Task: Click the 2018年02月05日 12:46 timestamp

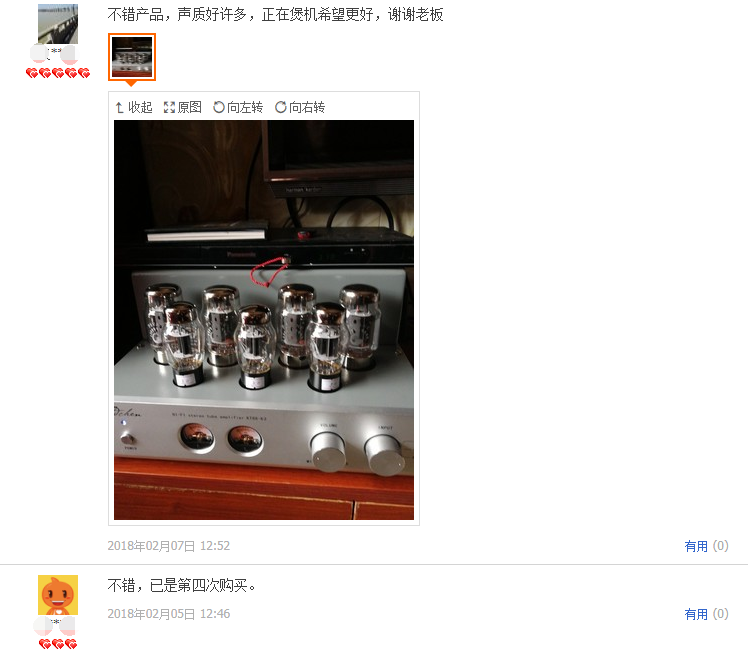Action: click(169, 613)
